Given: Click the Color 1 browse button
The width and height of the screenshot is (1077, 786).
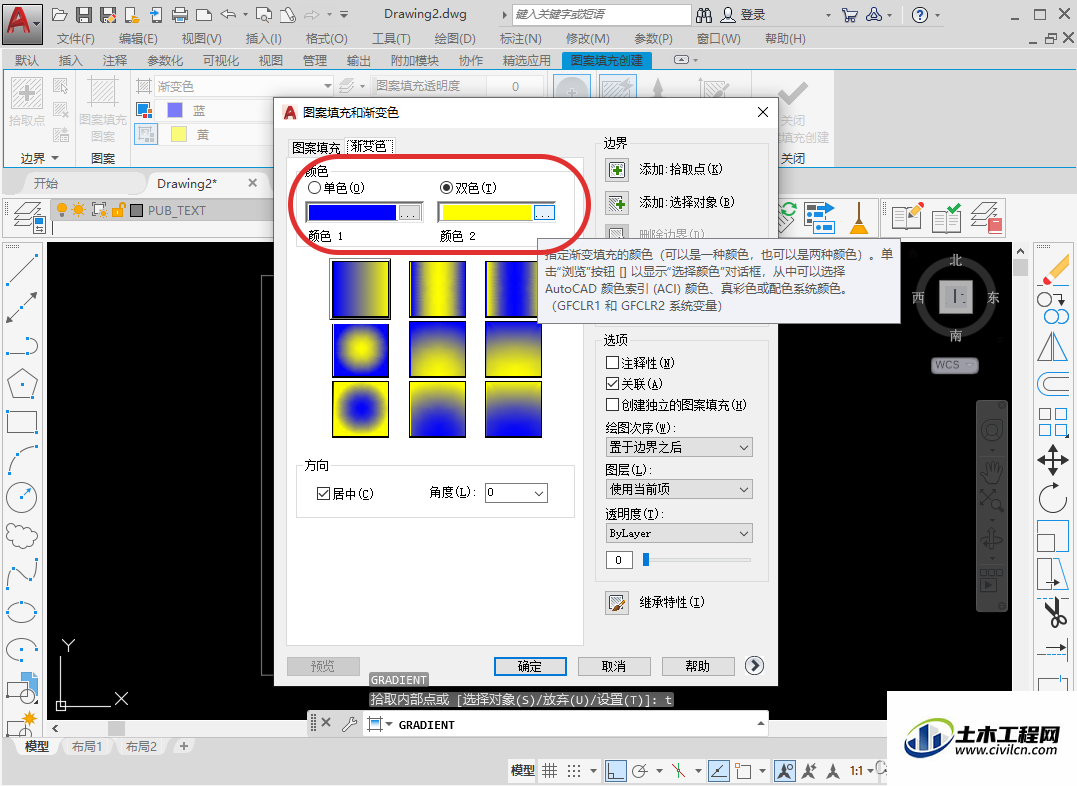Looking at the screenshot, I should pos(409,213).
